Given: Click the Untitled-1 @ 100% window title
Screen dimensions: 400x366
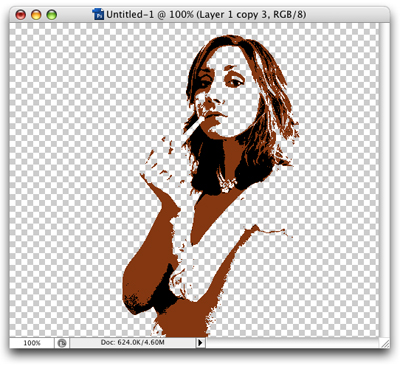Looking at the screenshot, I should 206,15.
